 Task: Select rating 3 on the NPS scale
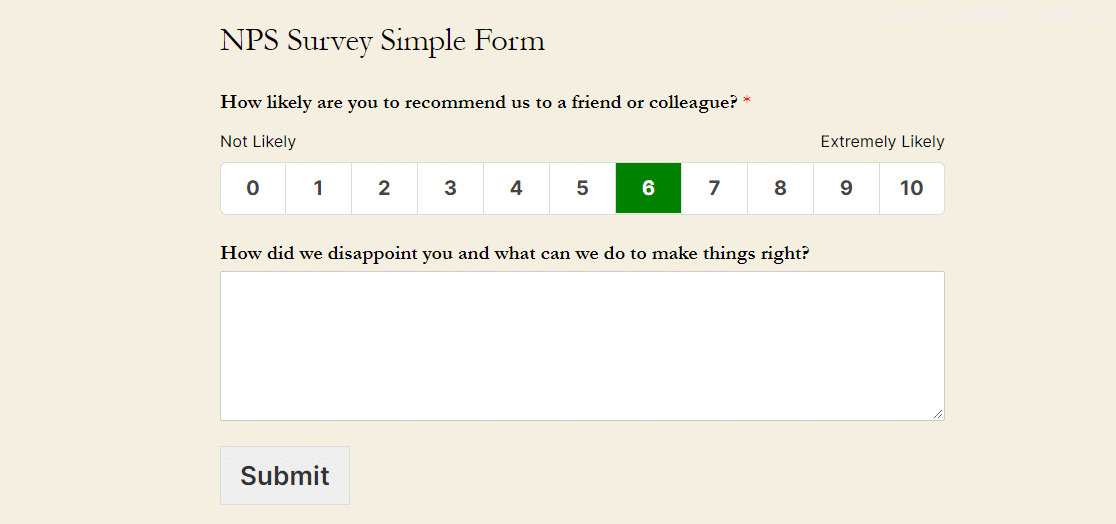click(450, 188)
